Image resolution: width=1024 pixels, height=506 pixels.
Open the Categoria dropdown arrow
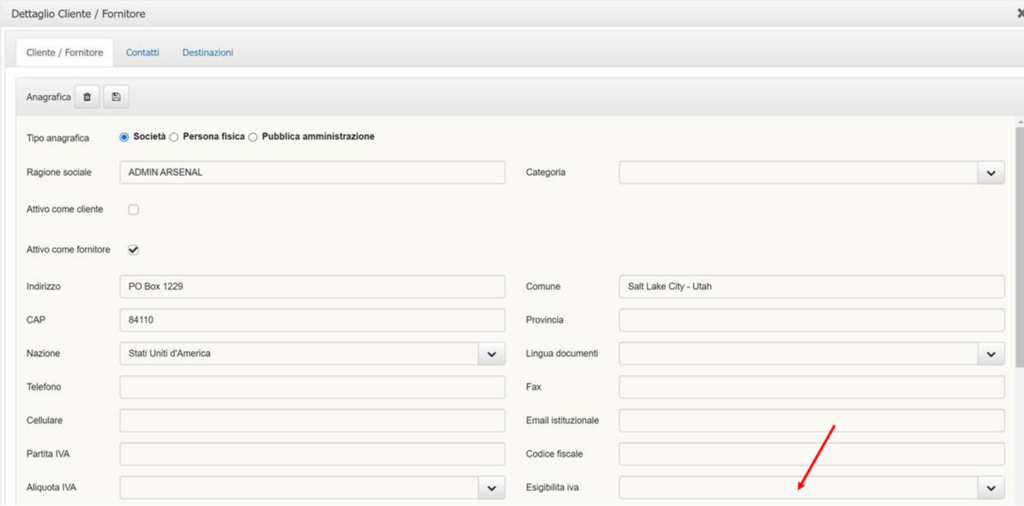(x=991, y=172)
